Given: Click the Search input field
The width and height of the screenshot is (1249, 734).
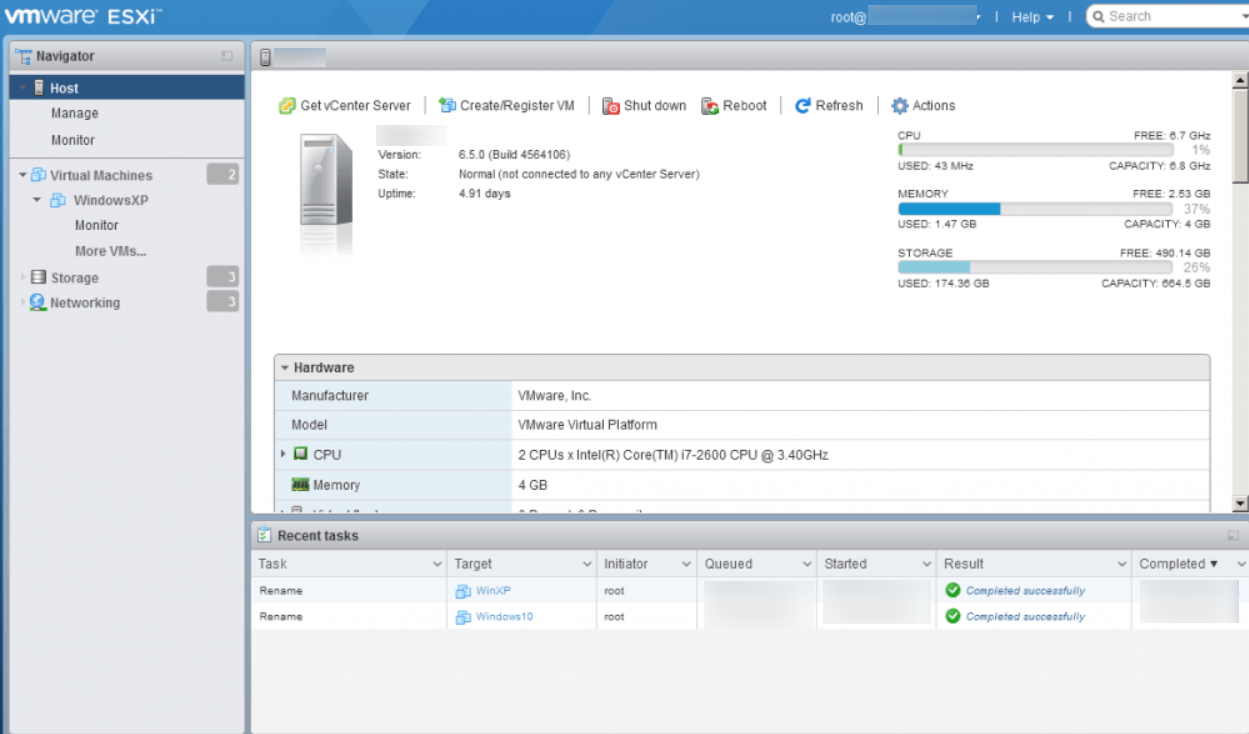Looking at the screenshot, I should tap(1168, 16).
